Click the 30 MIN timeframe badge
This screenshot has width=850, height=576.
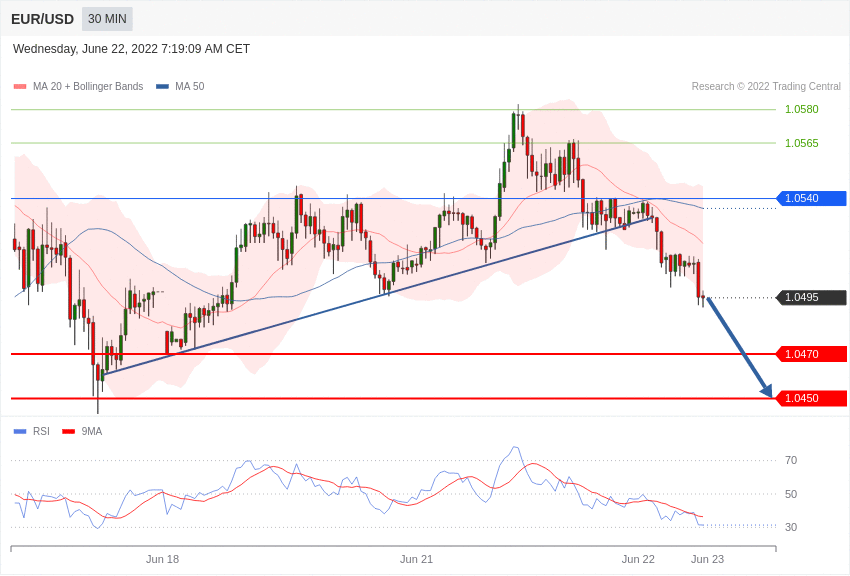coord(107,19)
